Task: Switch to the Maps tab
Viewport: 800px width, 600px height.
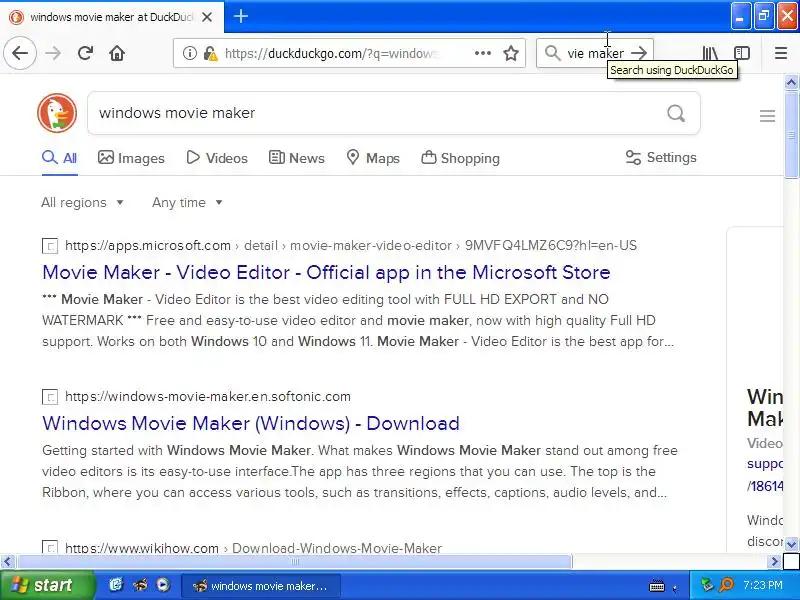Action: (x=372, y=158)
